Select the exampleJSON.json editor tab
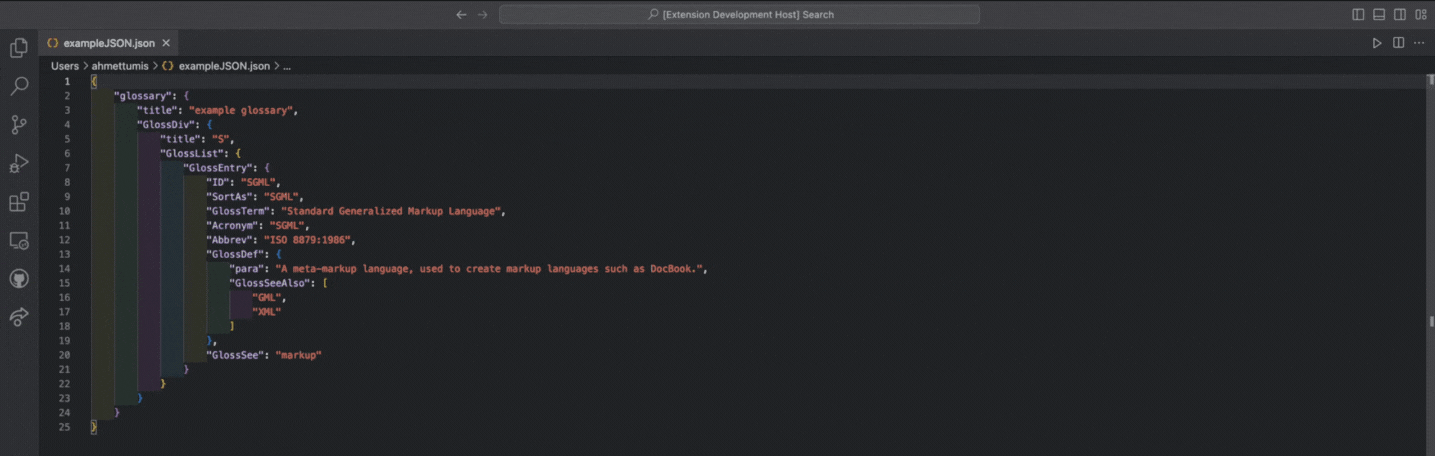 (x=109, y=43)
